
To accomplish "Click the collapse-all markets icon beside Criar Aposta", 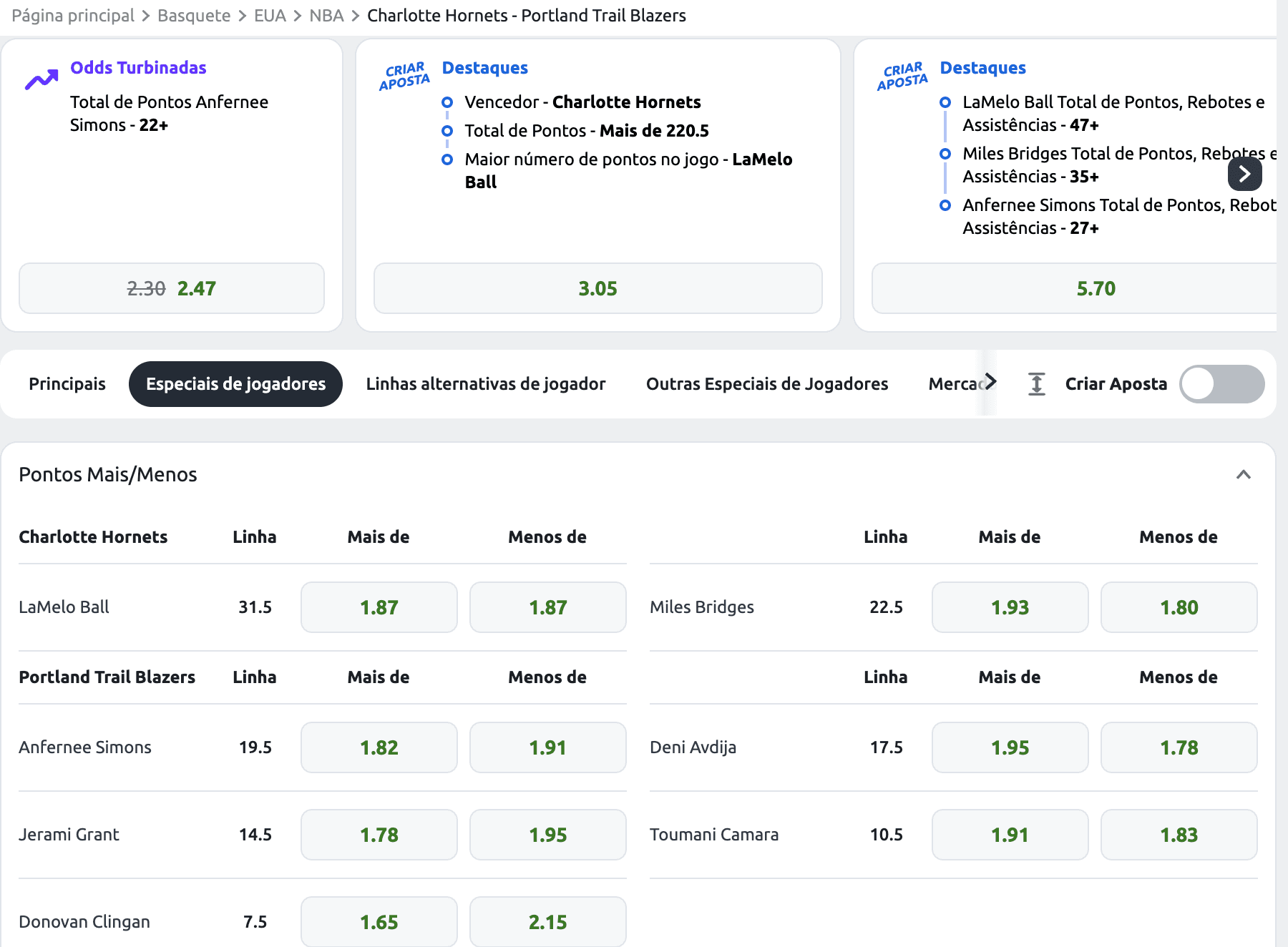I will coord(1036,384).
